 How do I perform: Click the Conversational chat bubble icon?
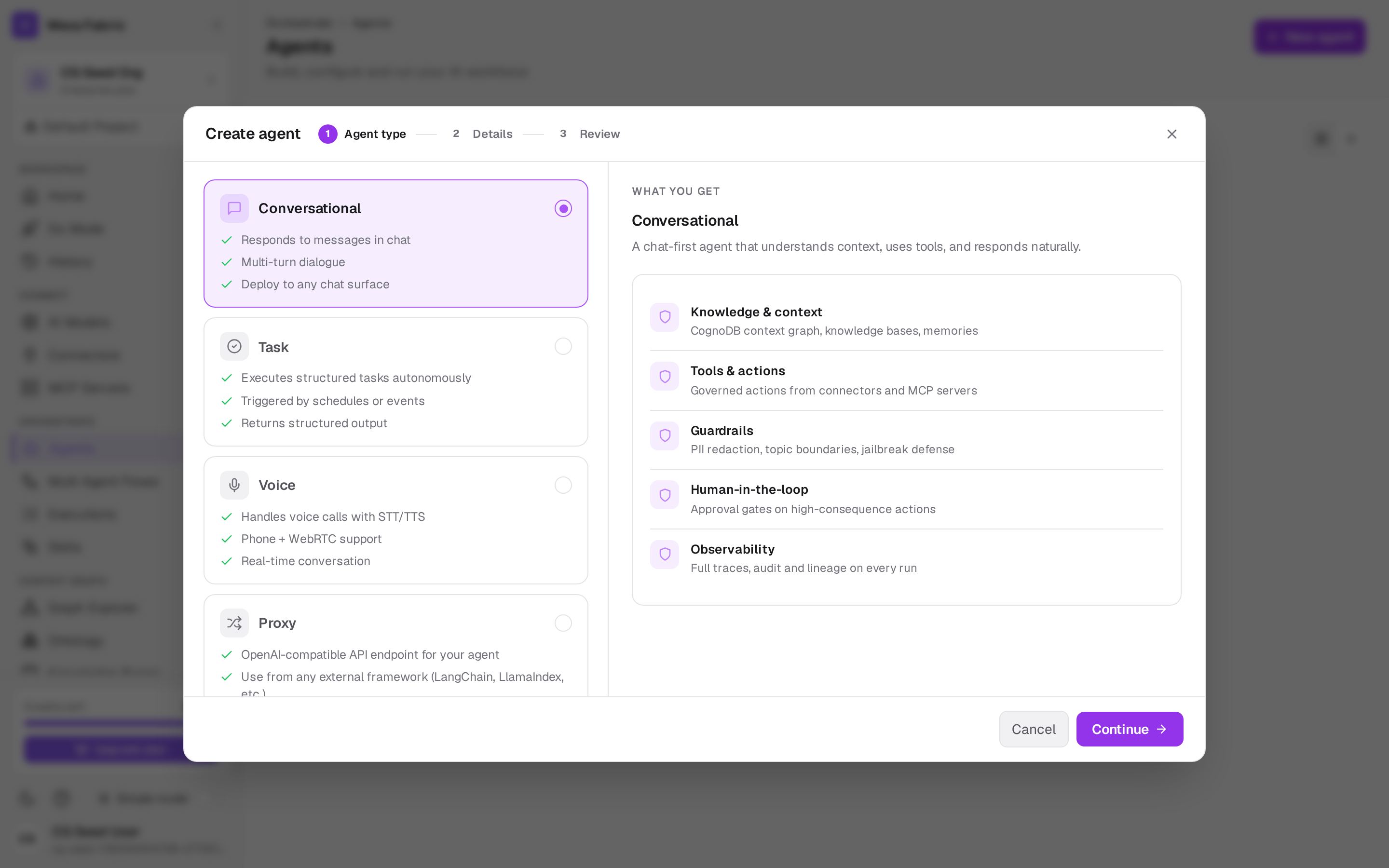234,208
